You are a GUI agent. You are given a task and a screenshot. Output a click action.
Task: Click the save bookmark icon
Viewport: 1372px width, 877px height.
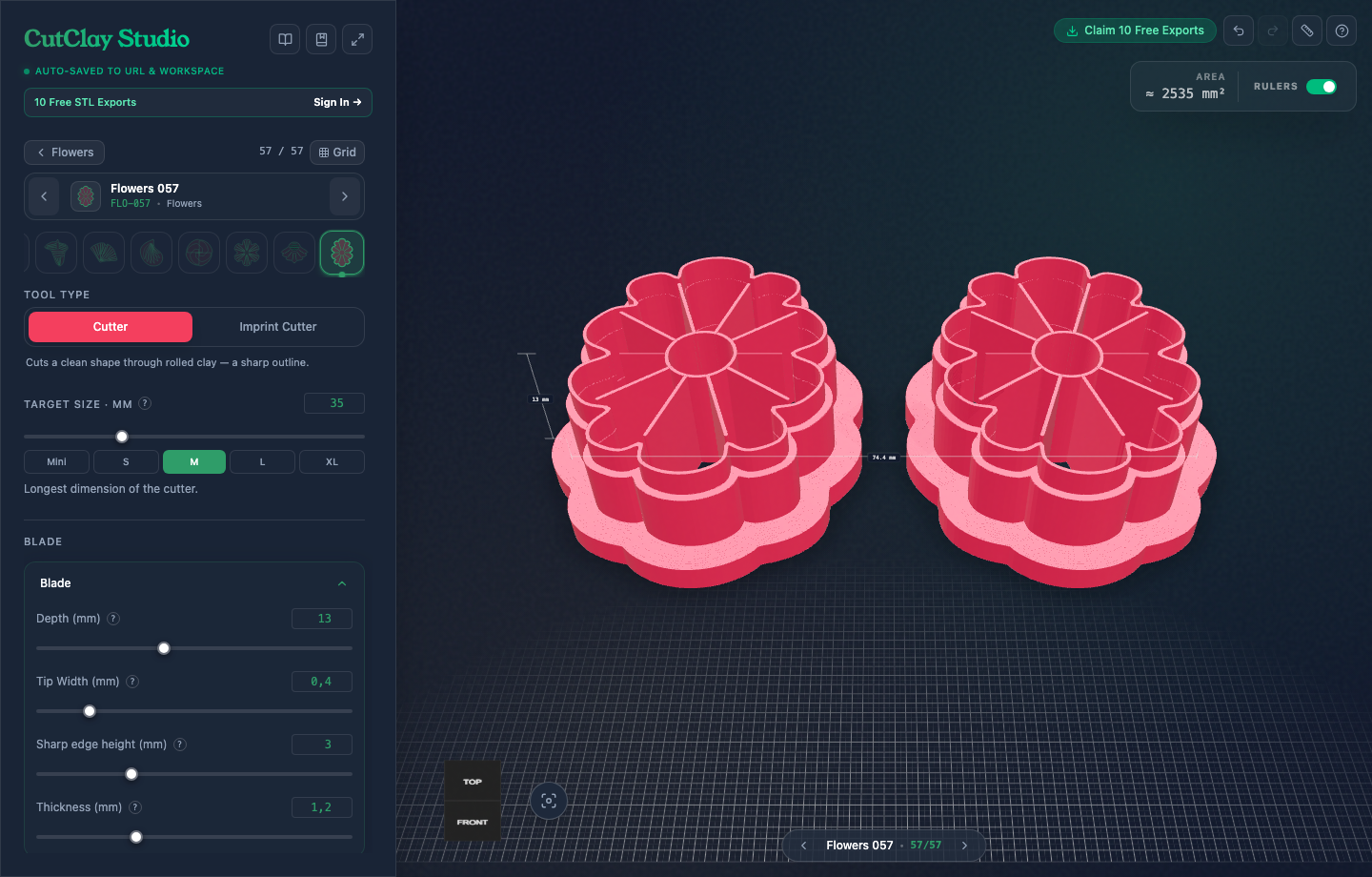coord(321,39)
